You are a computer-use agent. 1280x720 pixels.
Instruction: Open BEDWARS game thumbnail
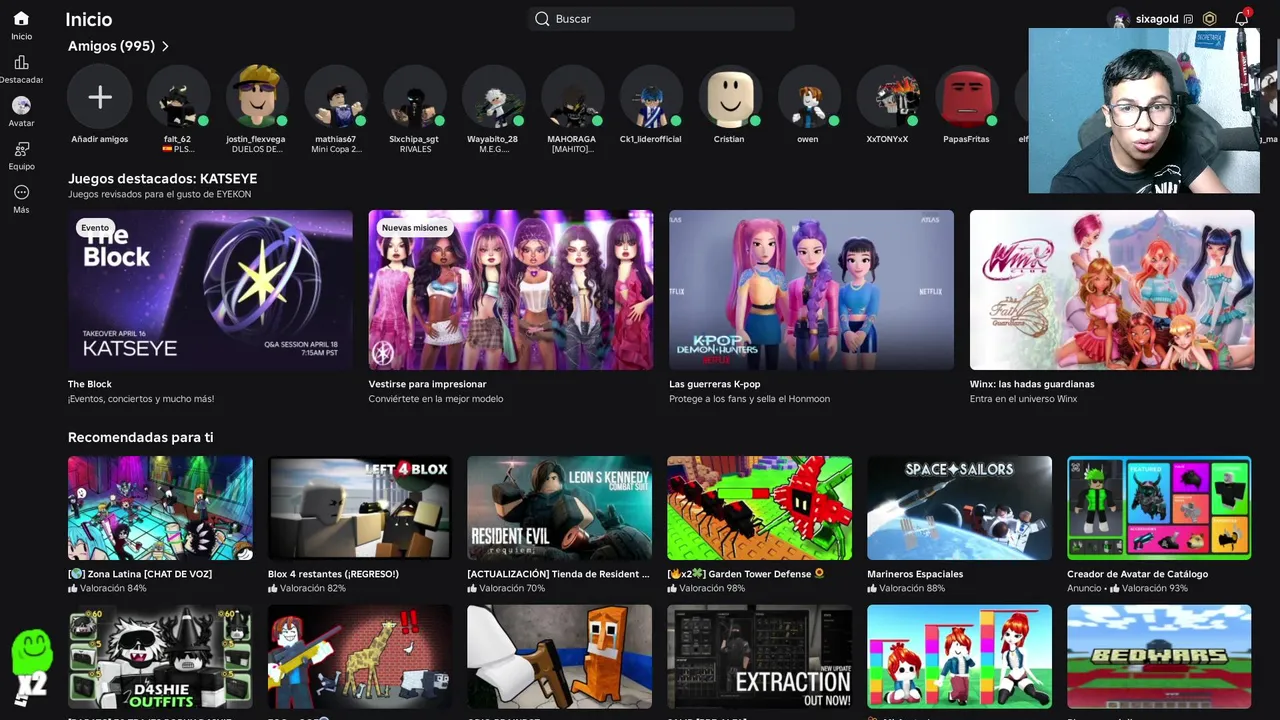[x=1159, y=656]
